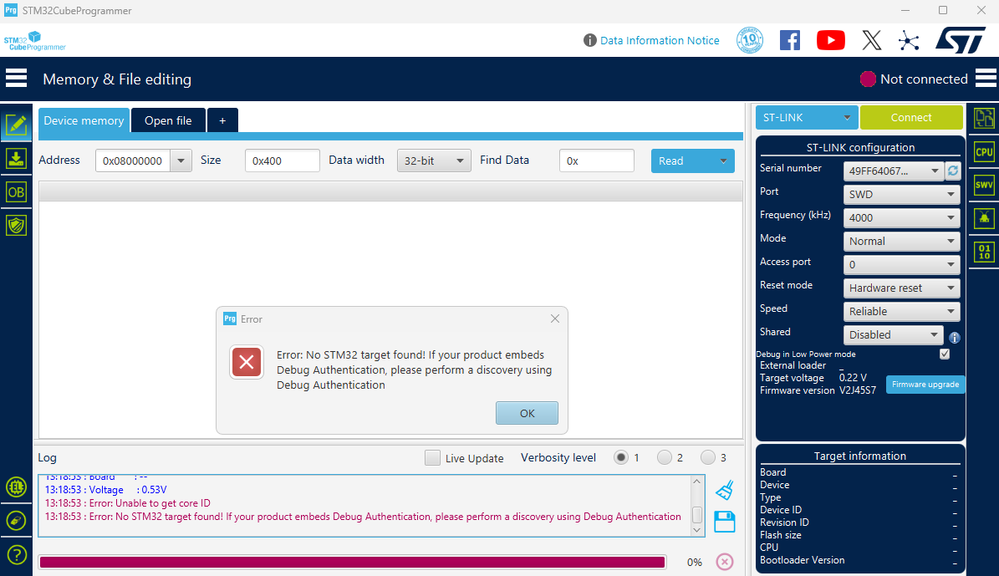Image resolution: width=999 pixels, height=576 pixels.
Task: Click the ST logo
Action: pos(960,40)
